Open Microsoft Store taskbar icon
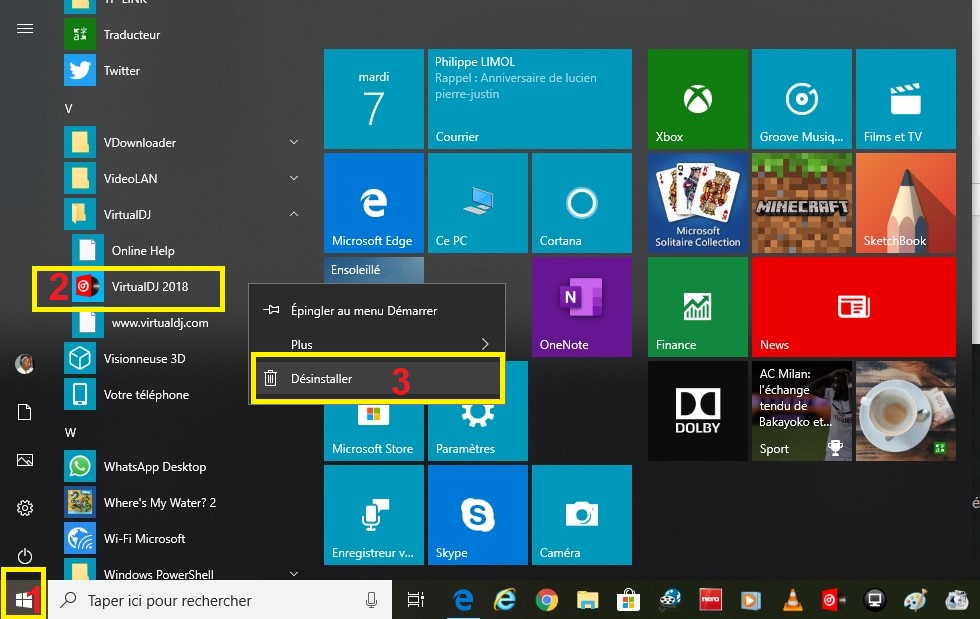This screenshot has height=619, width=980. pyautogui.click(x=628, y=600)
